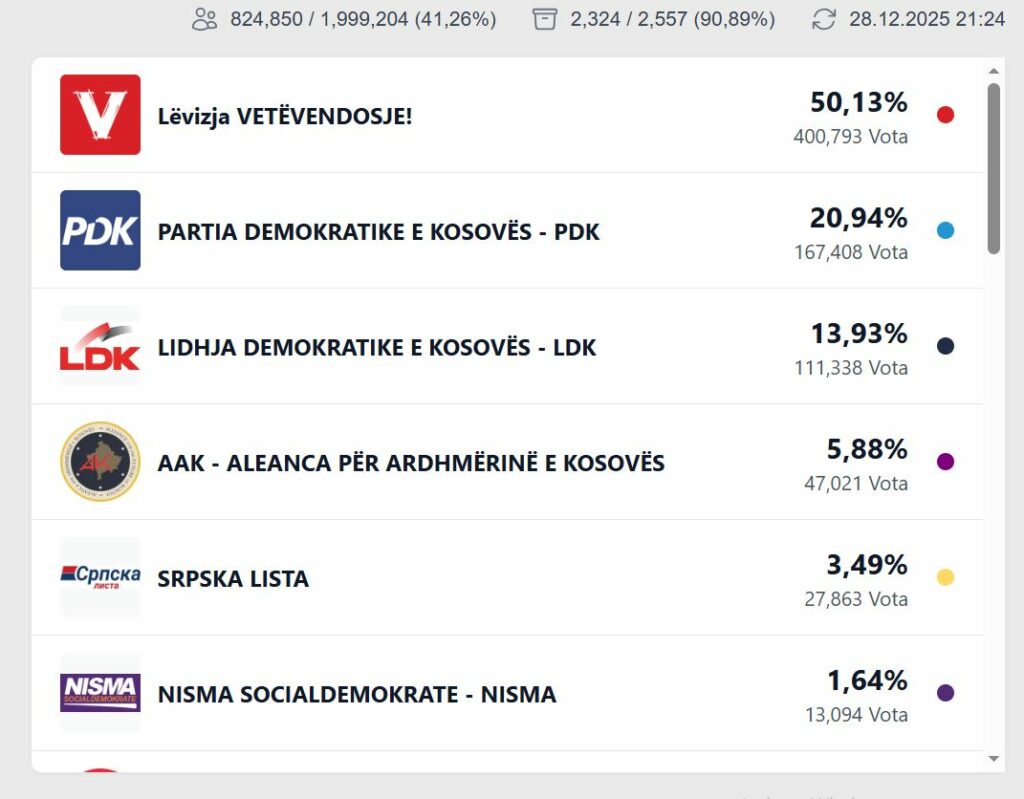Click the PDK blue party logo

click(100, 231)
